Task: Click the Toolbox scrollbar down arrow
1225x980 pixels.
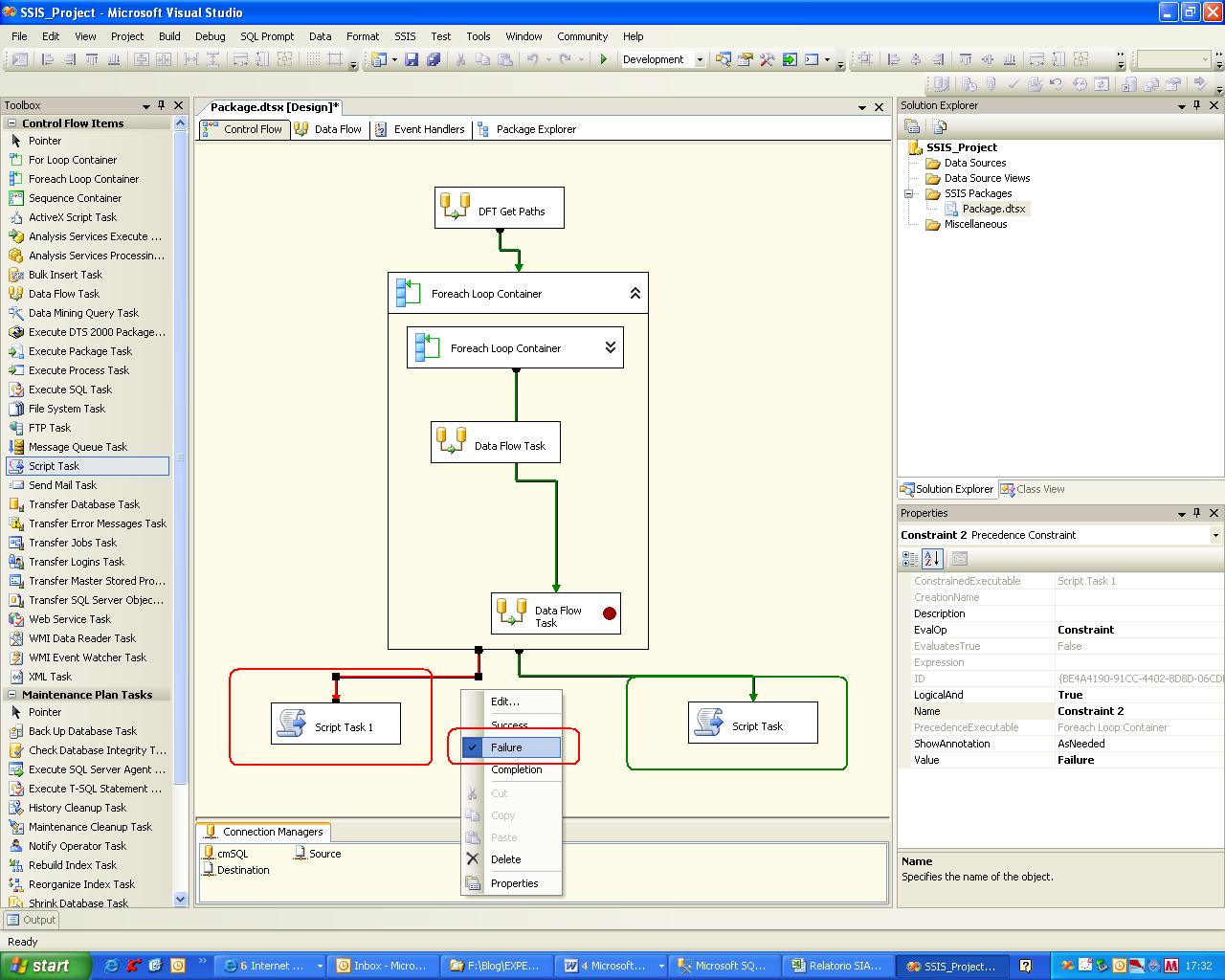Action: 181,900
